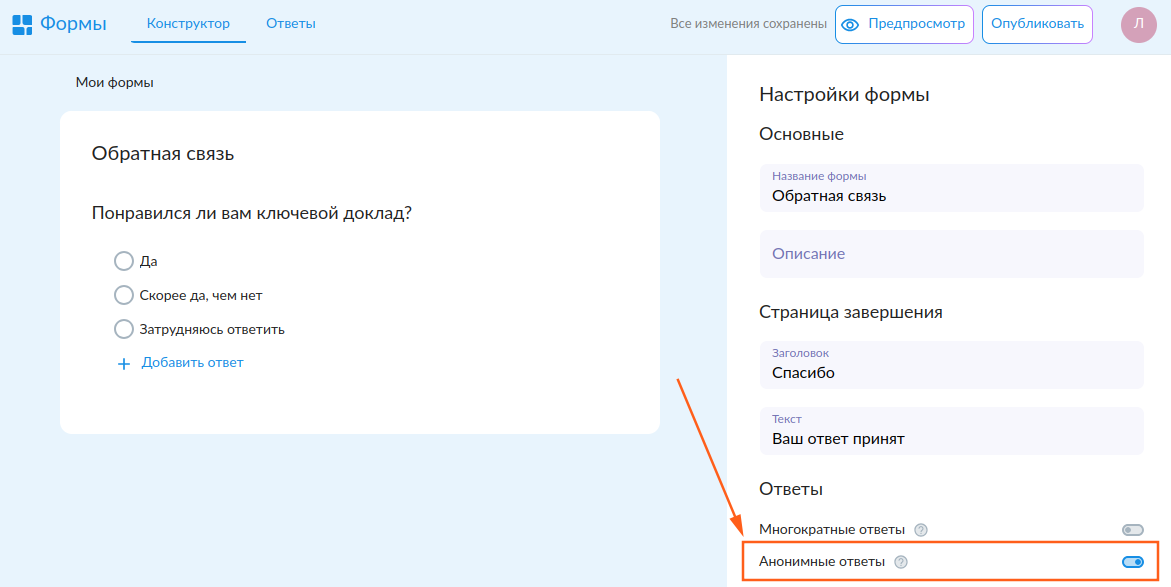The height and width of the screenshot is (587, 1171).
Task: Switch to the Ответы tab
Action: pos(291,24)
